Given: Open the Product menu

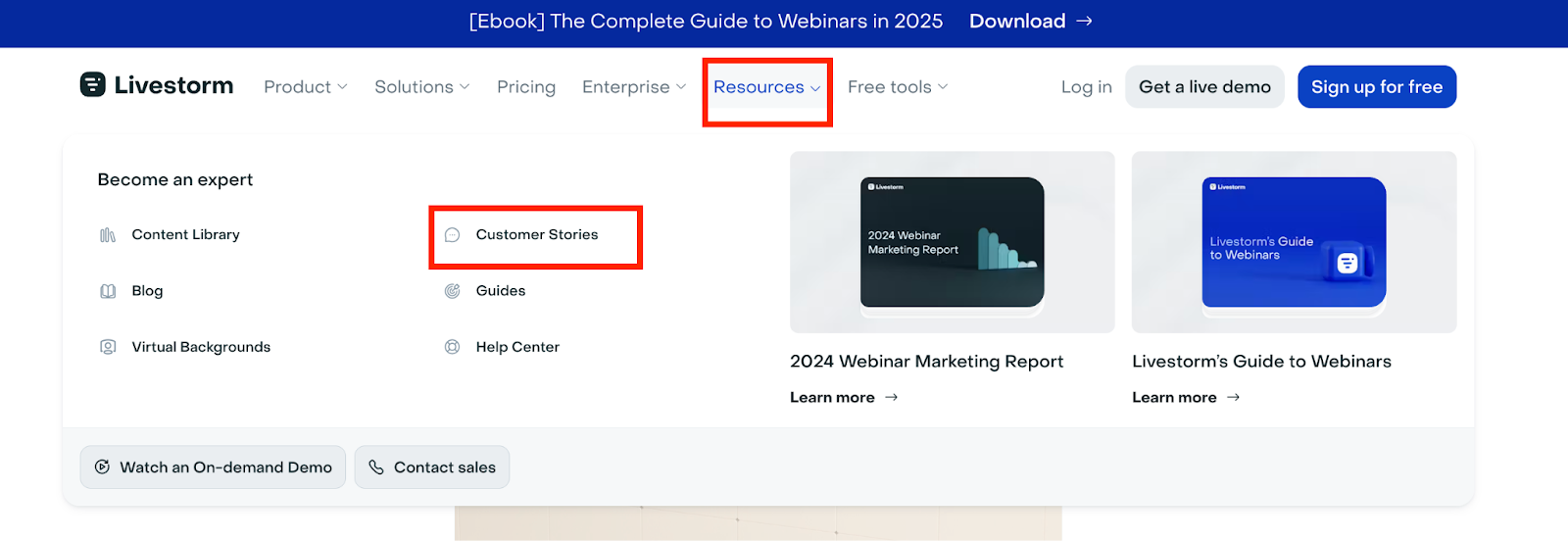Looking at the screenshot, I should point(306,87).
